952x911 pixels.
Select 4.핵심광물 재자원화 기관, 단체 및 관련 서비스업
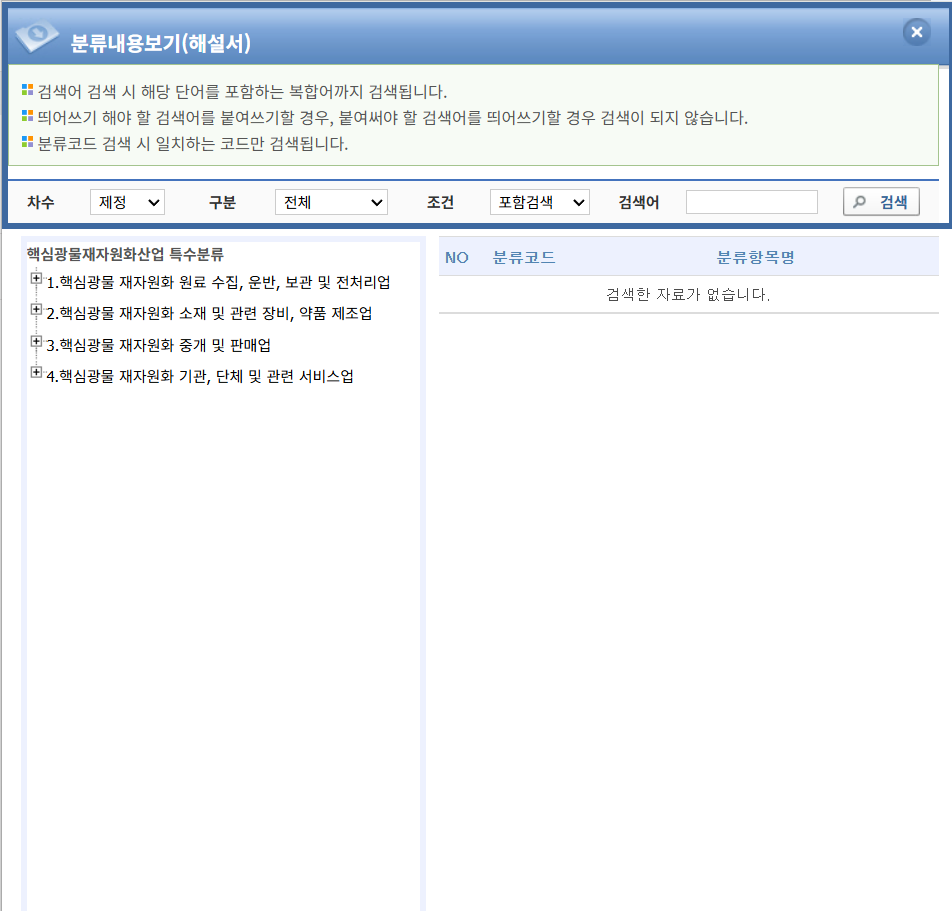(x=200, y=377)
